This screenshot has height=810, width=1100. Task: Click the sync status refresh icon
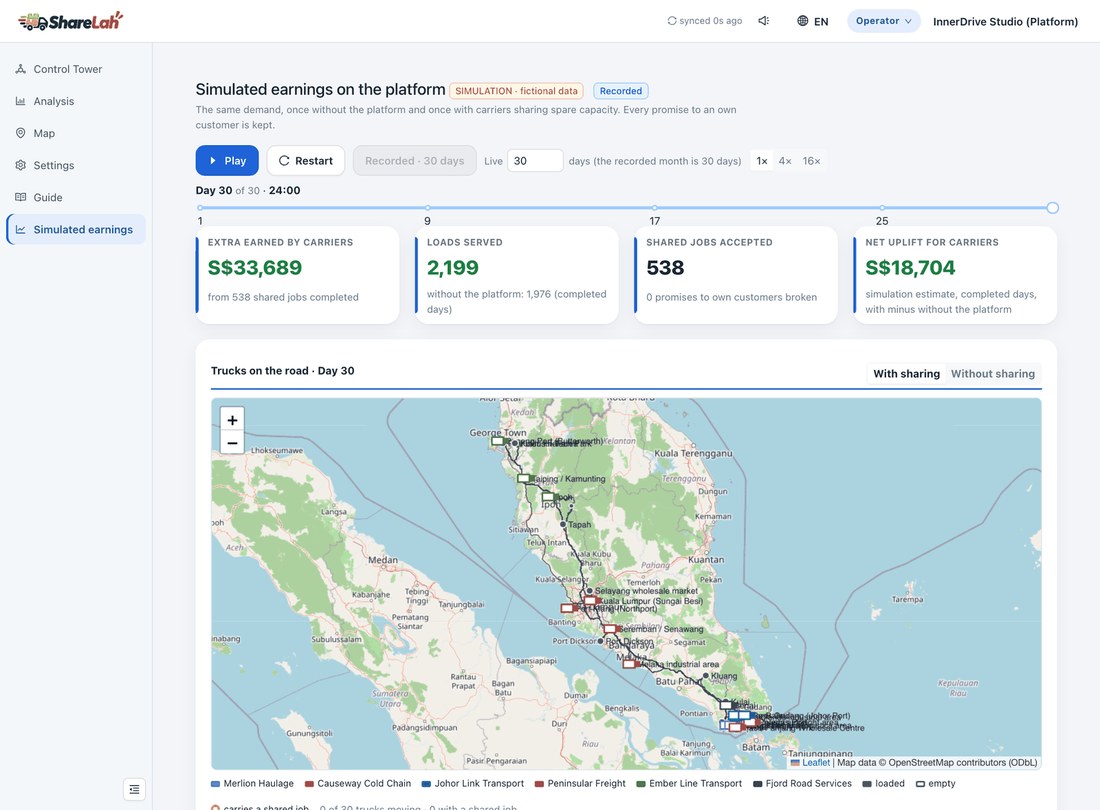(x=671, y=21)
